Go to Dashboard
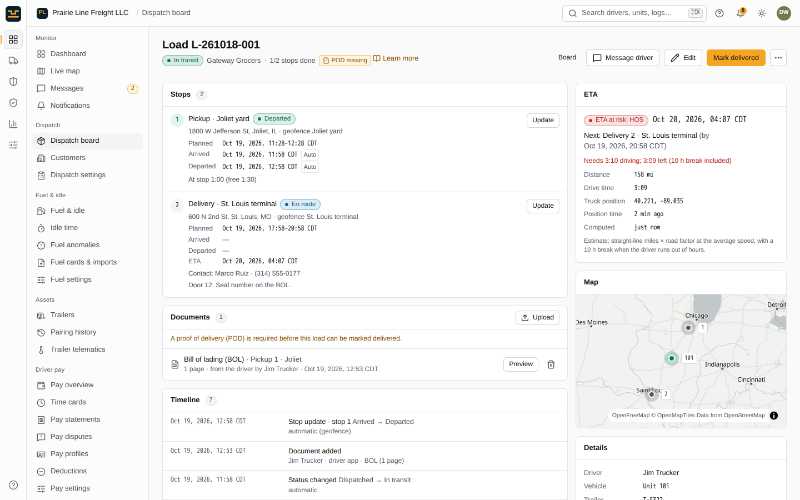 pos(87,54)
